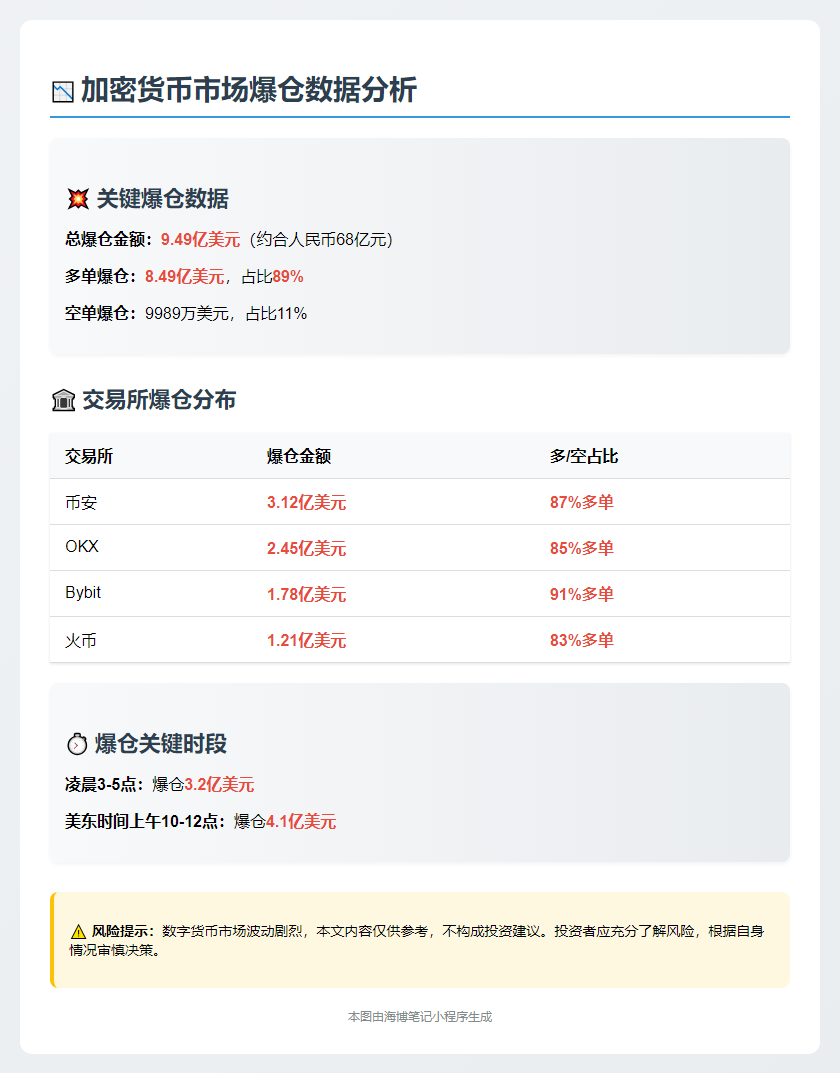
Task: Click the label 总爆仓金额
Action: point(105,240)
